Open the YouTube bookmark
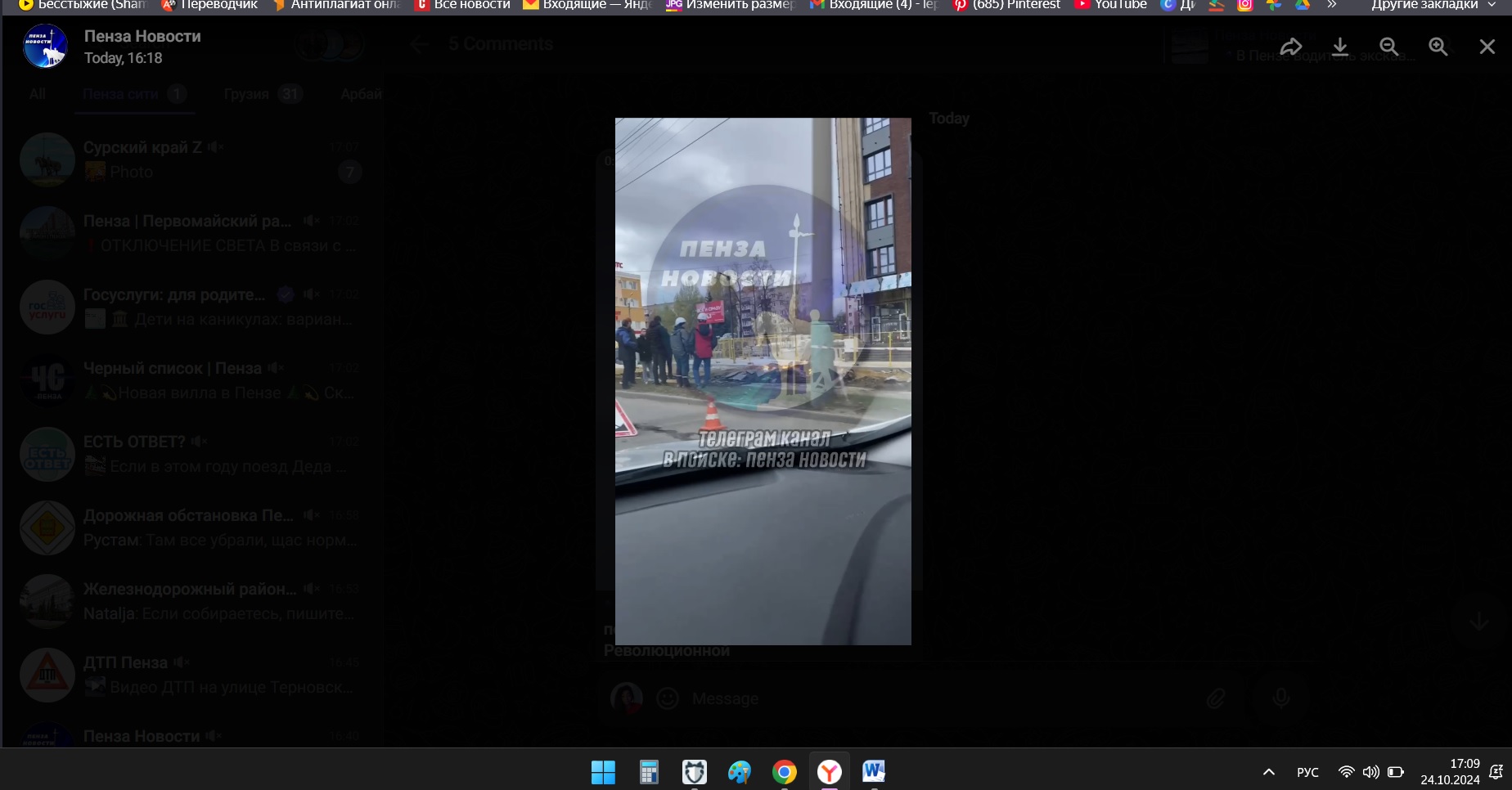This screenshot has height=790, width=1512. (1111, 5)
